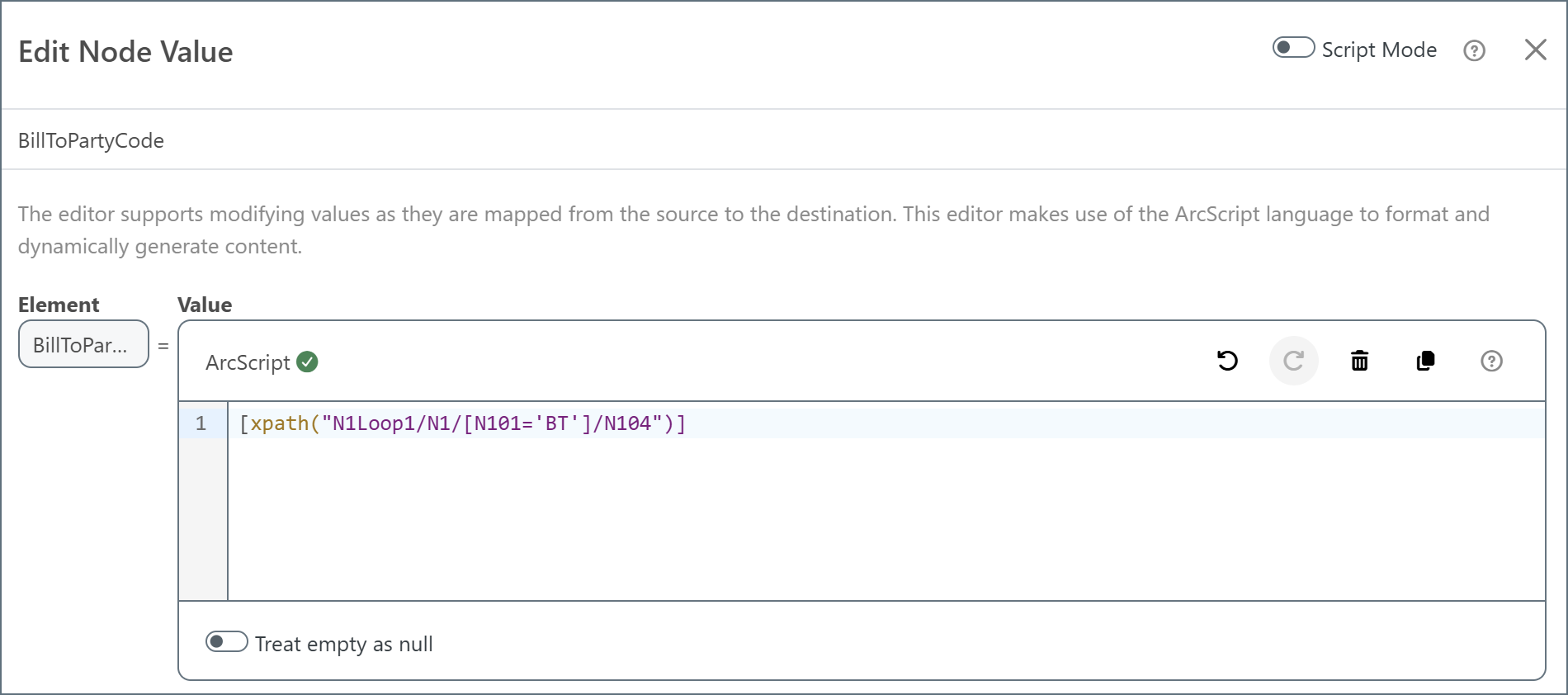
Task: Close the Edit Node Value dialog
Action: click(x=1535, y=50)
